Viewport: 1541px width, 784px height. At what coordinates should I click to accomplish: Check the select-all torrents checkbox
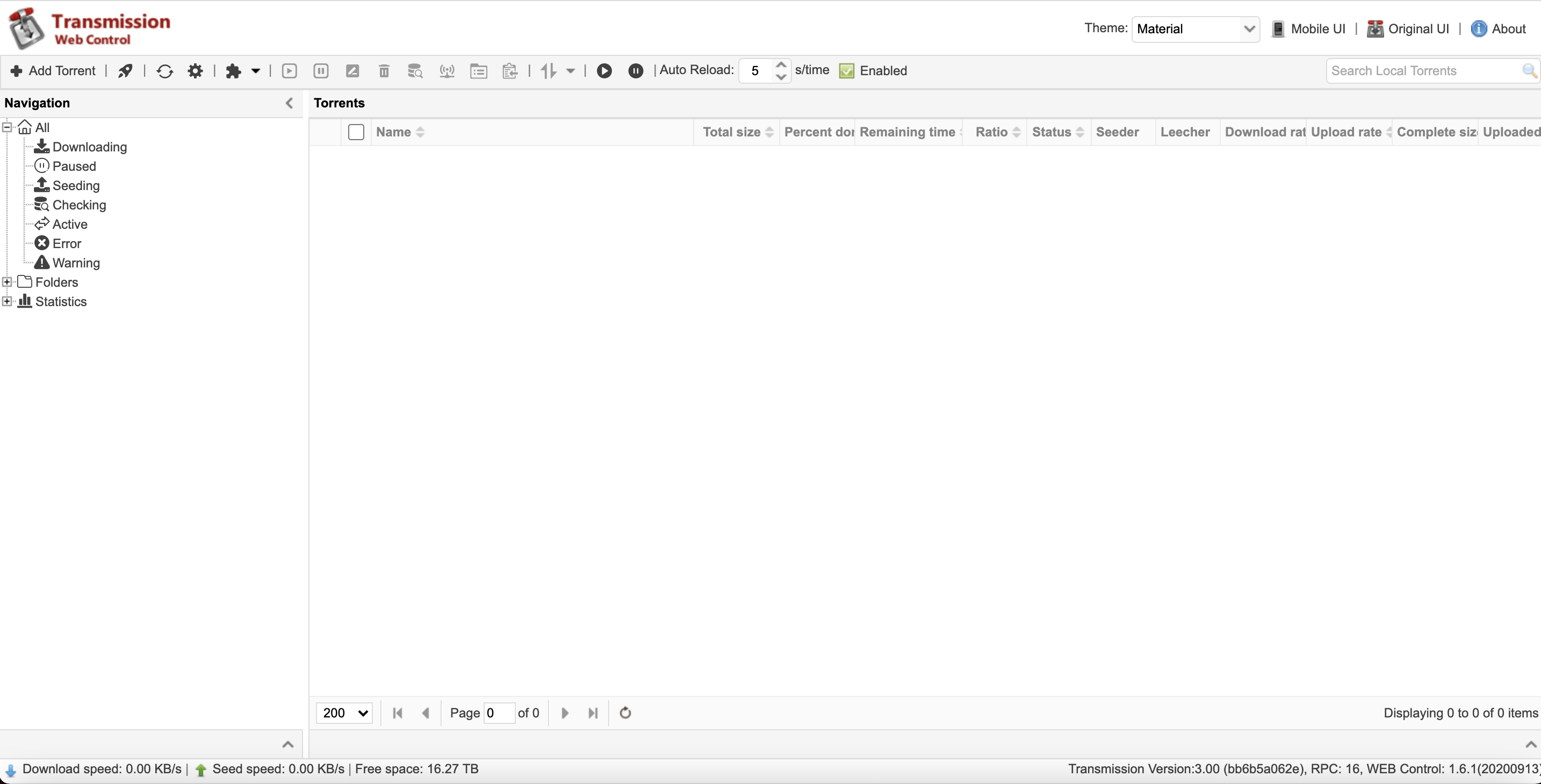[356, 132]
